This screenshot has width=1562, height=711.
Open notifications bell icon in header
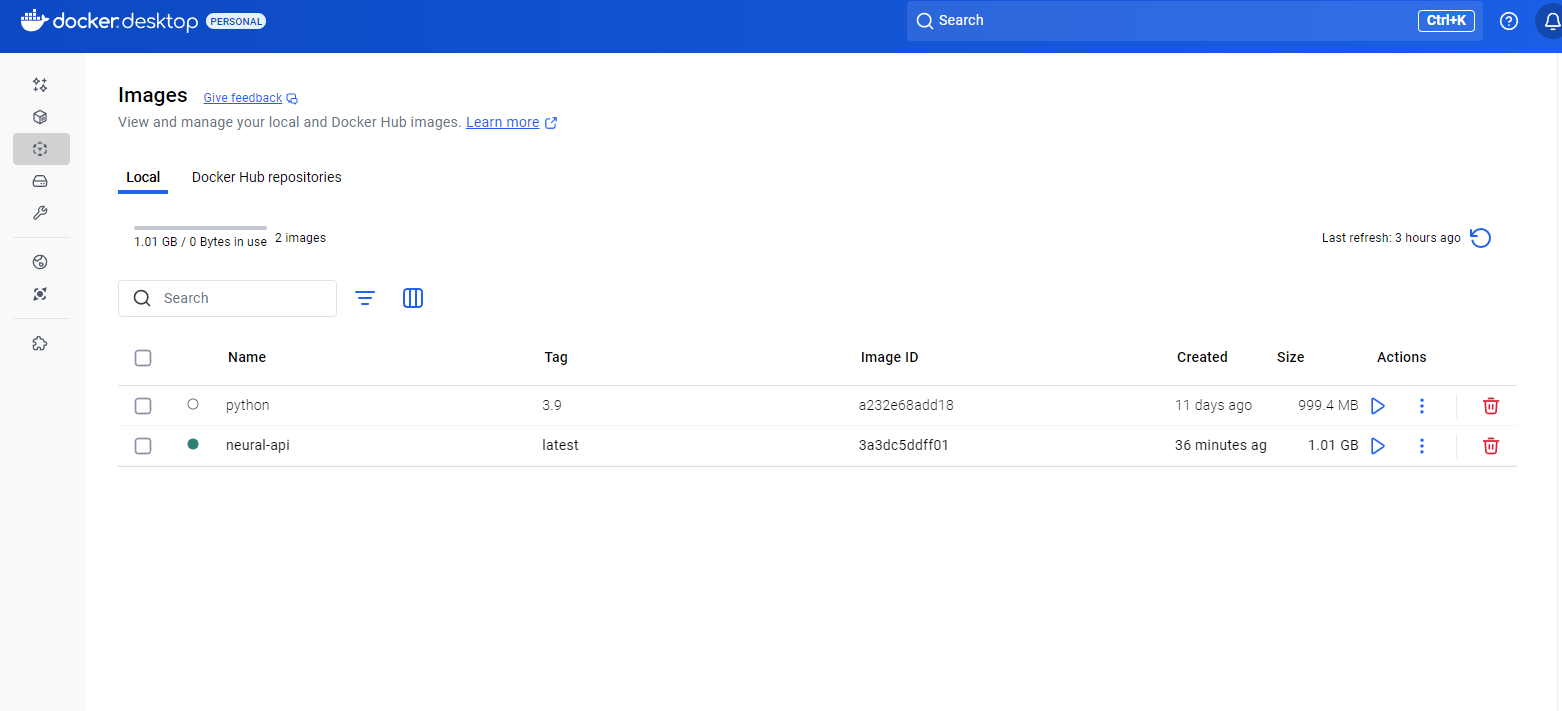1552,21
